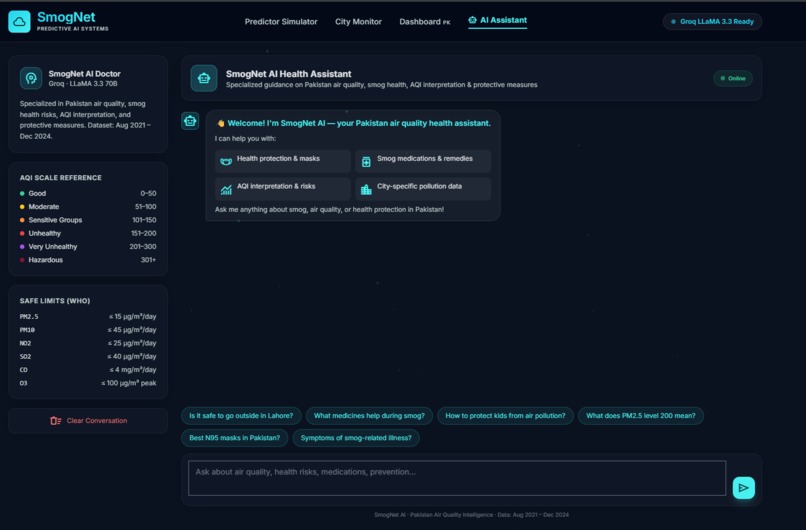Click the SmogNet AI Doctor head icon
806x530 pixels.
tap(31, 78)
